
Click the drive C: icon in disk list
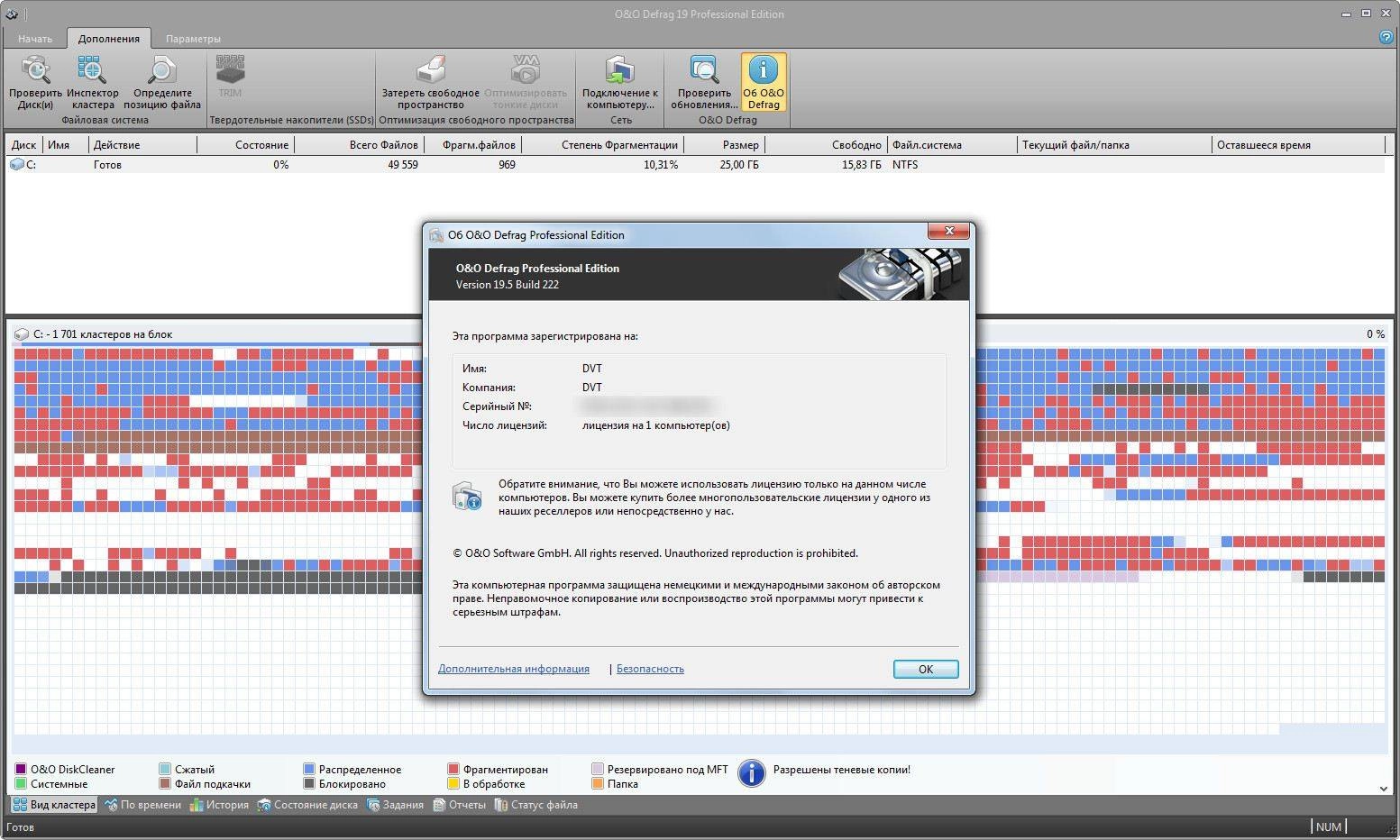[16, 165]
